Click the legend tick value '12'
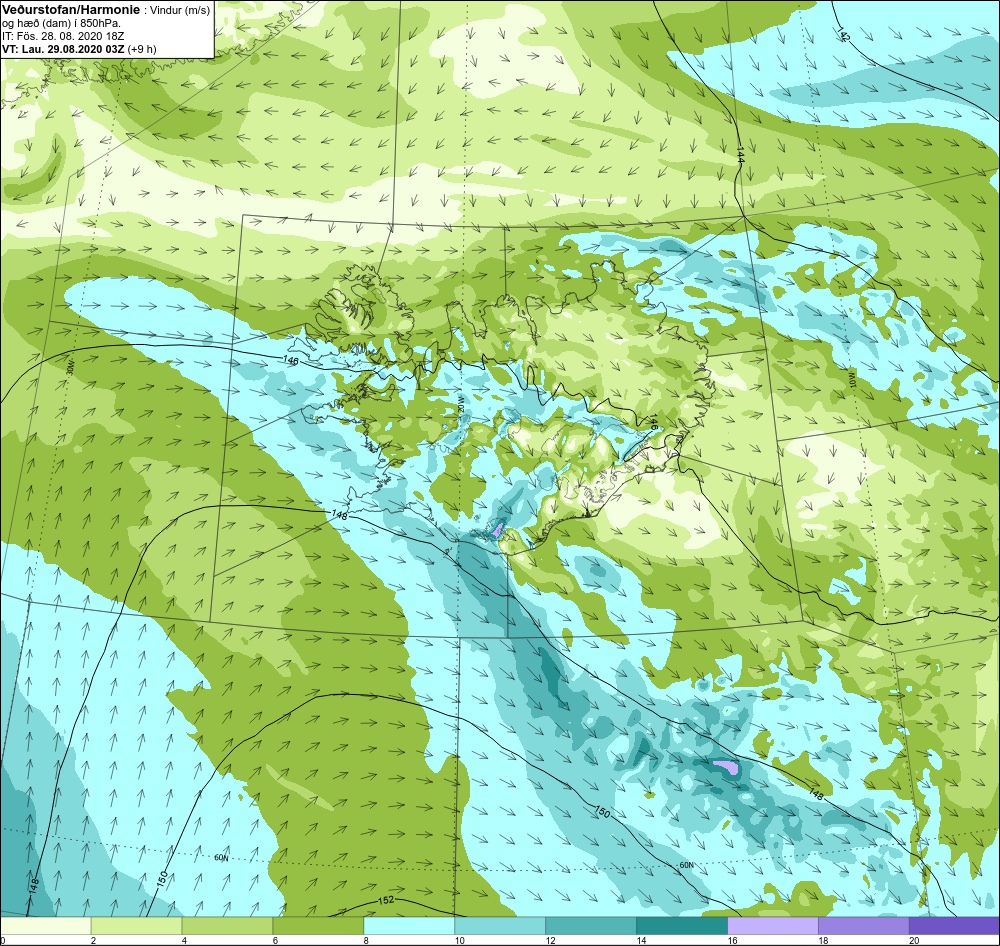 point(550,940)
